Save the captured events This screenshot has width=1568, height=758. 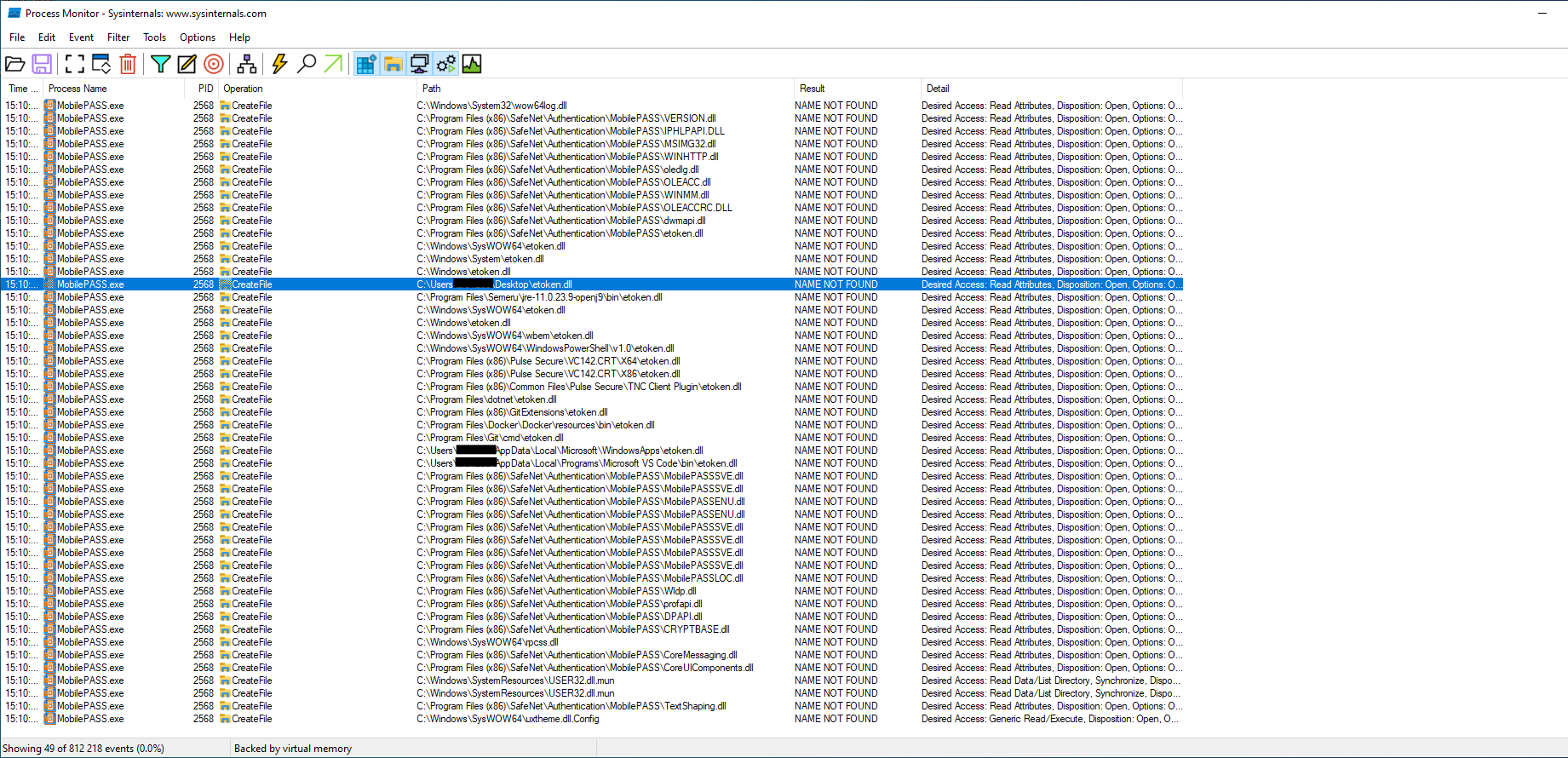click(42, 64)
